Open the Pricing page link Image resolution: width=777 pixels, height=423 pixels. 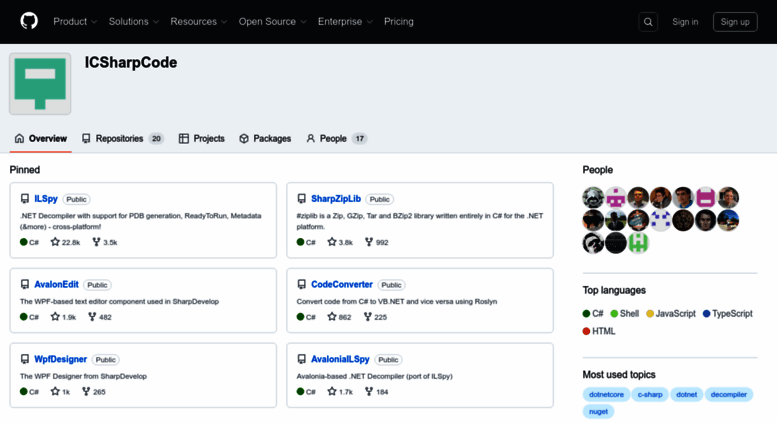click(x=398, y=21)
